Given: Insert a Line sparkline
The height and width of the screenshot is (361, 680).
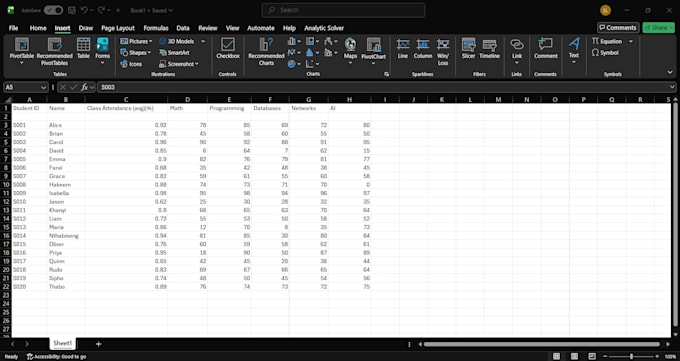Looking at the screenshot, I should pyautogui.click(x=402, y=48).
